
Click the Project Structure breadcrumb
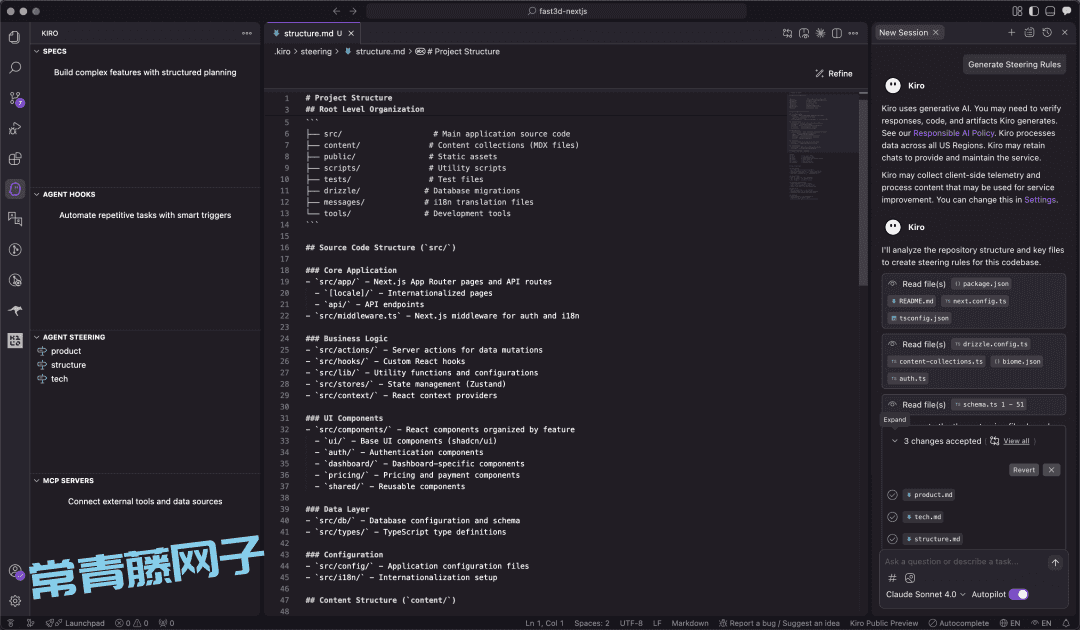(458, 52)
